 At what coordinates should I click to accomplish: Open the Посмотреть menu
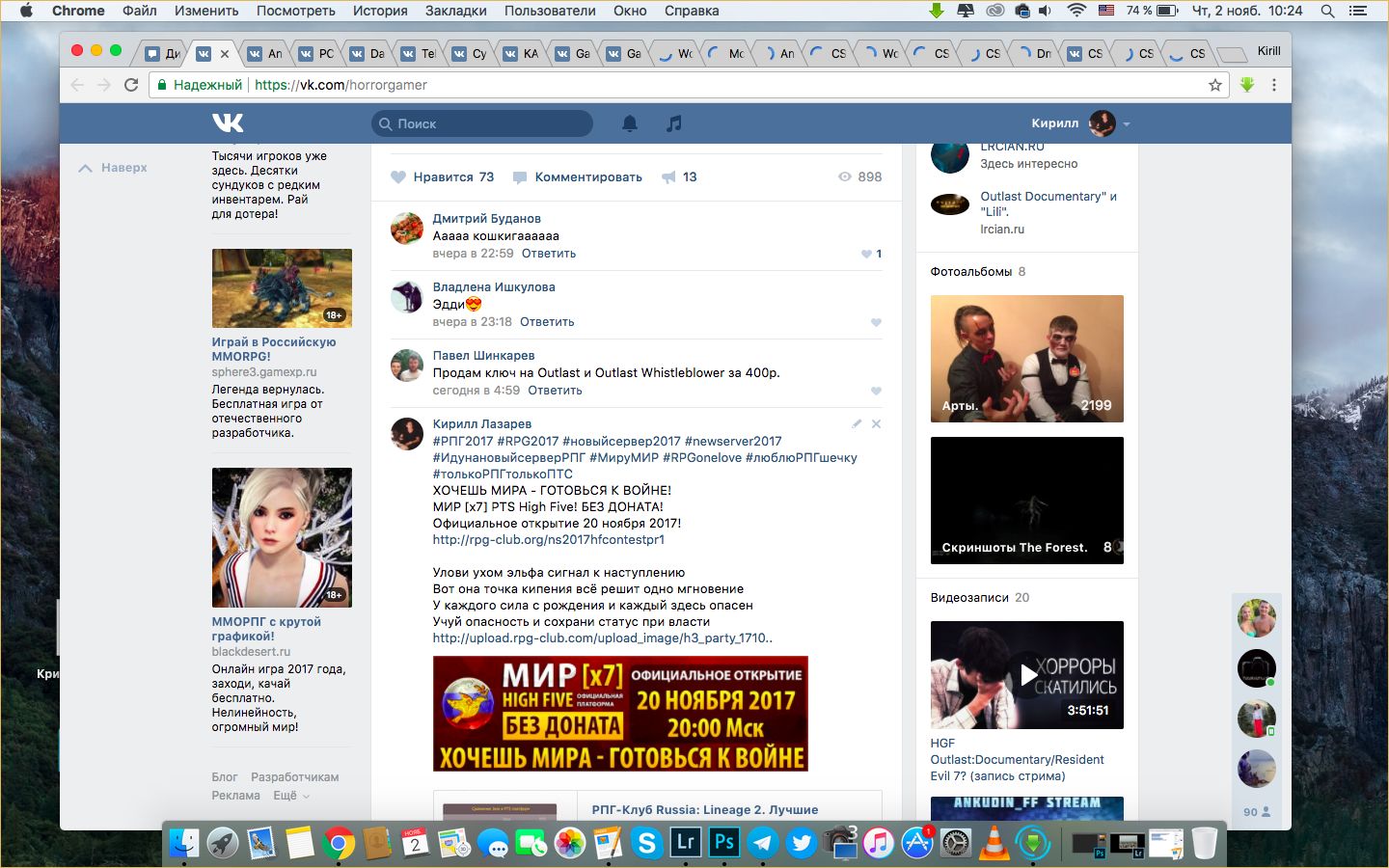[x=296, y=11]
